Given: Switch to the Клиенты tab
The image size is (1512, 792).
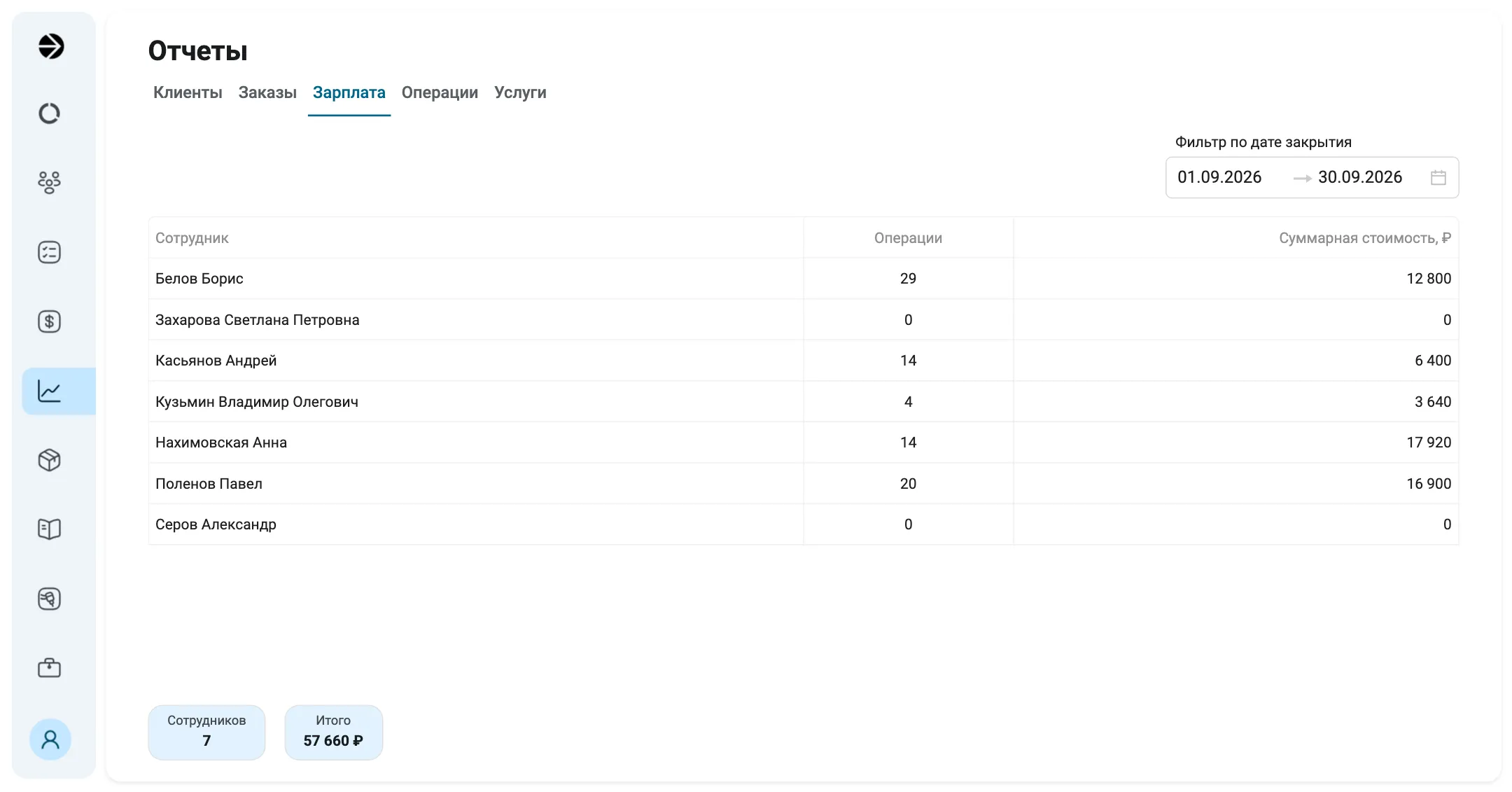Looking at the screenshot, I should (x=188, y=92).
